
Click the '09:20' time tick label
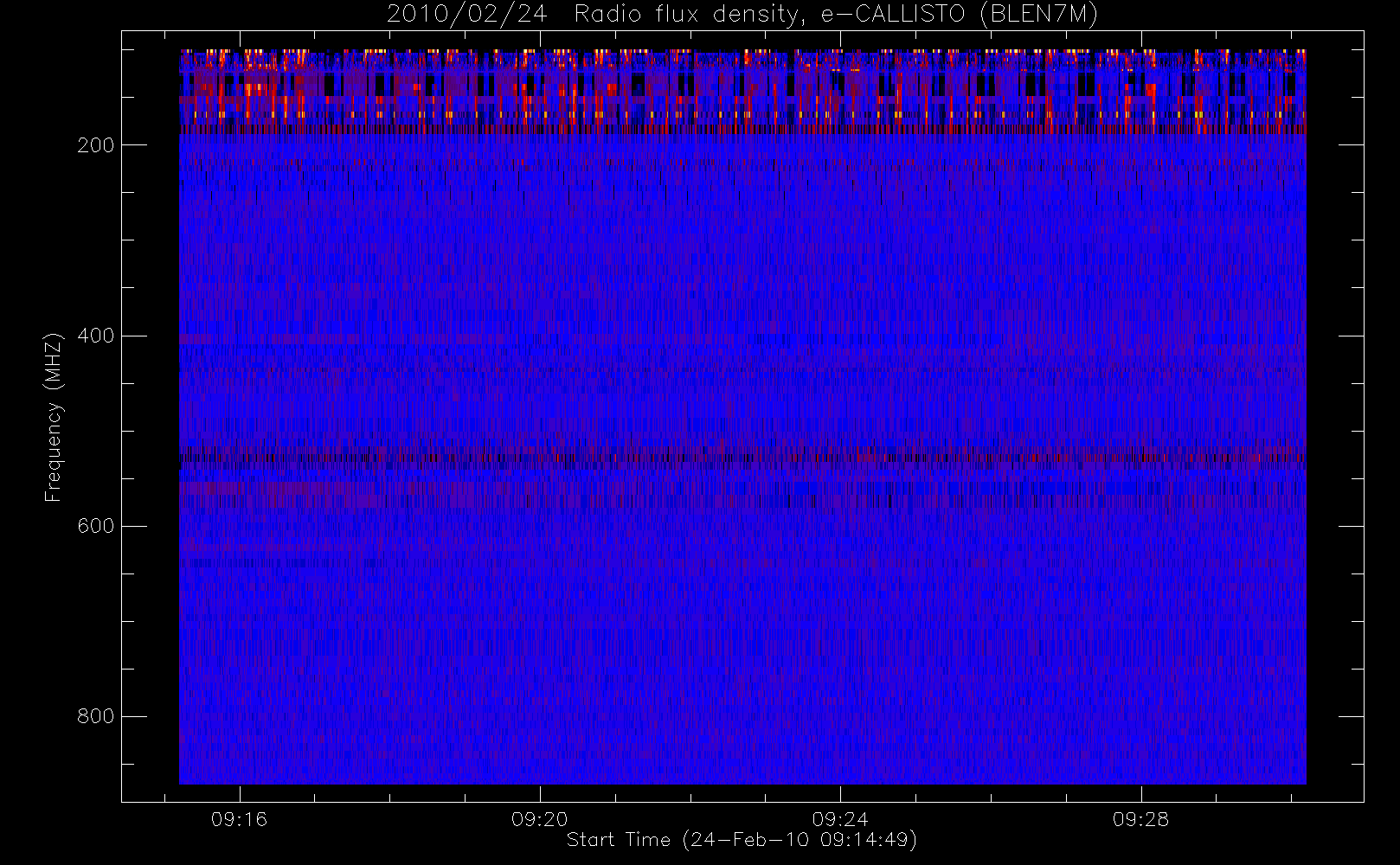[x=540, y=819]
